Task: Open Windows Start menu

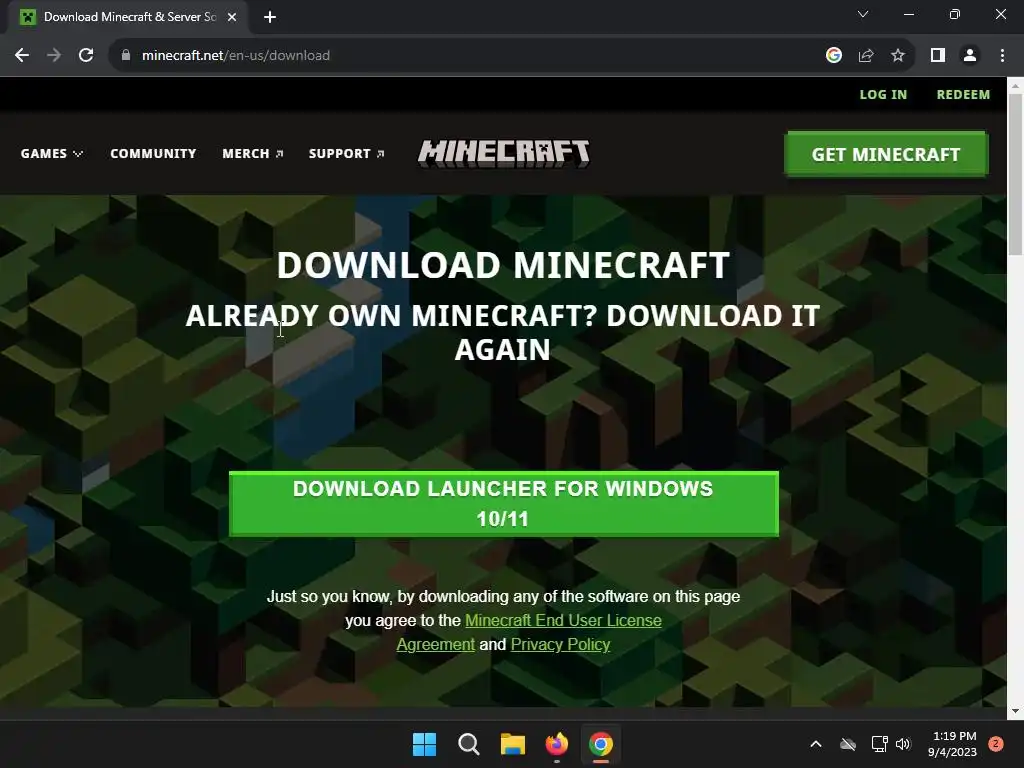Action: coord(424,744)
